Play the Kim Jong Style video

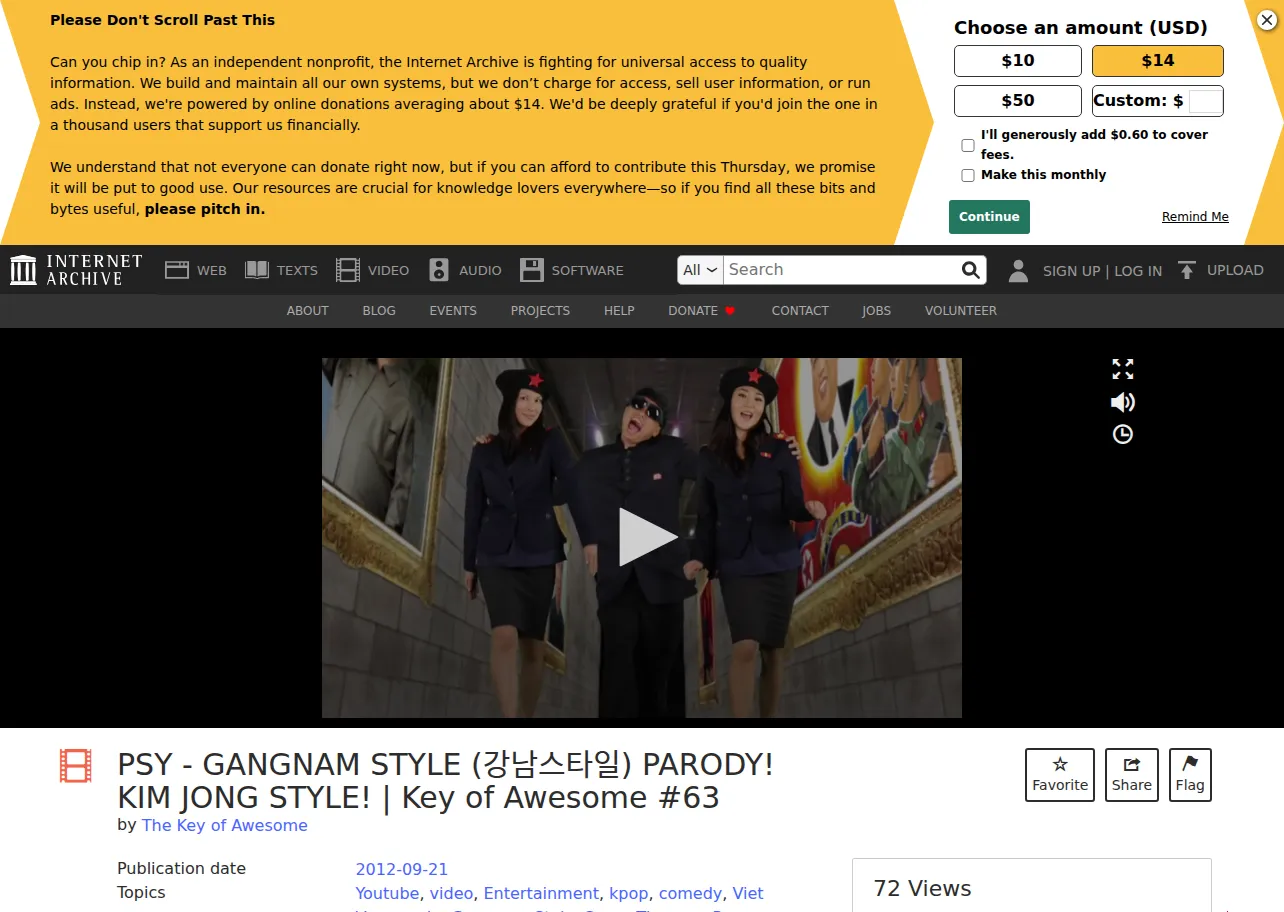(x=646, y=537)
